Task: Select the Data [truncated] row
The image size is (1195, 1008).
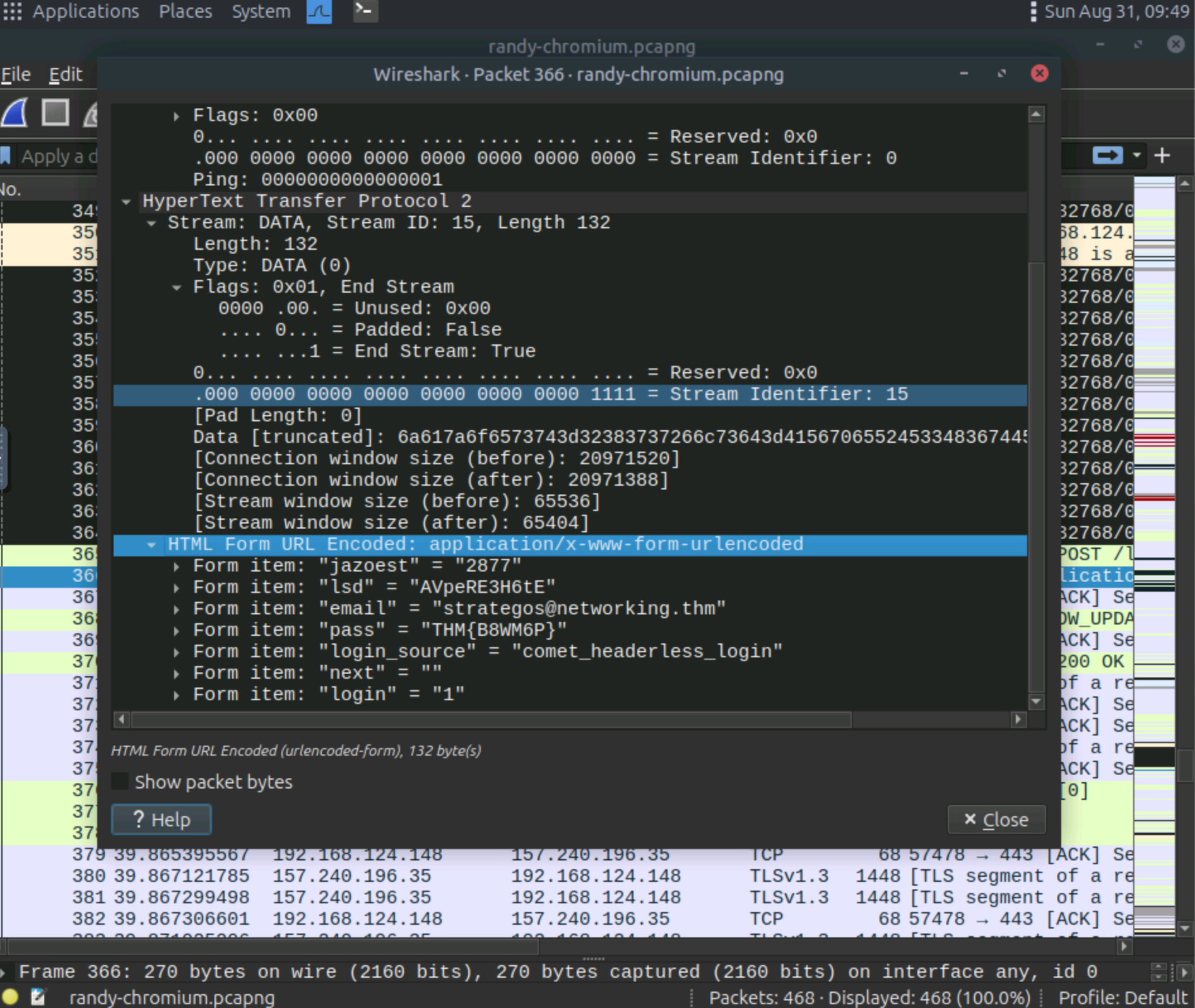Action: (570, 437)
